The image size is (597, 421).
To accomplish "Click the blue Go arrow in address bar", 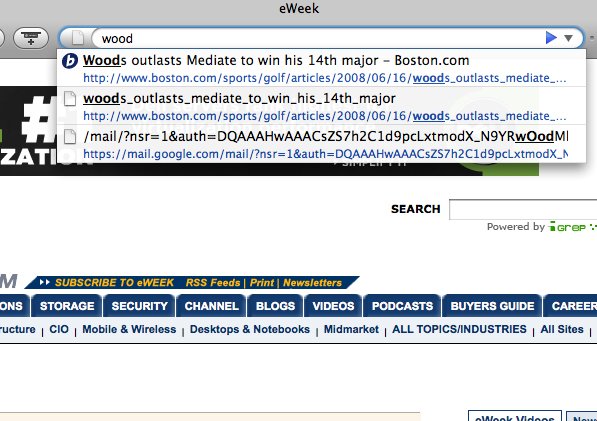I will click(x=551, y=38).
